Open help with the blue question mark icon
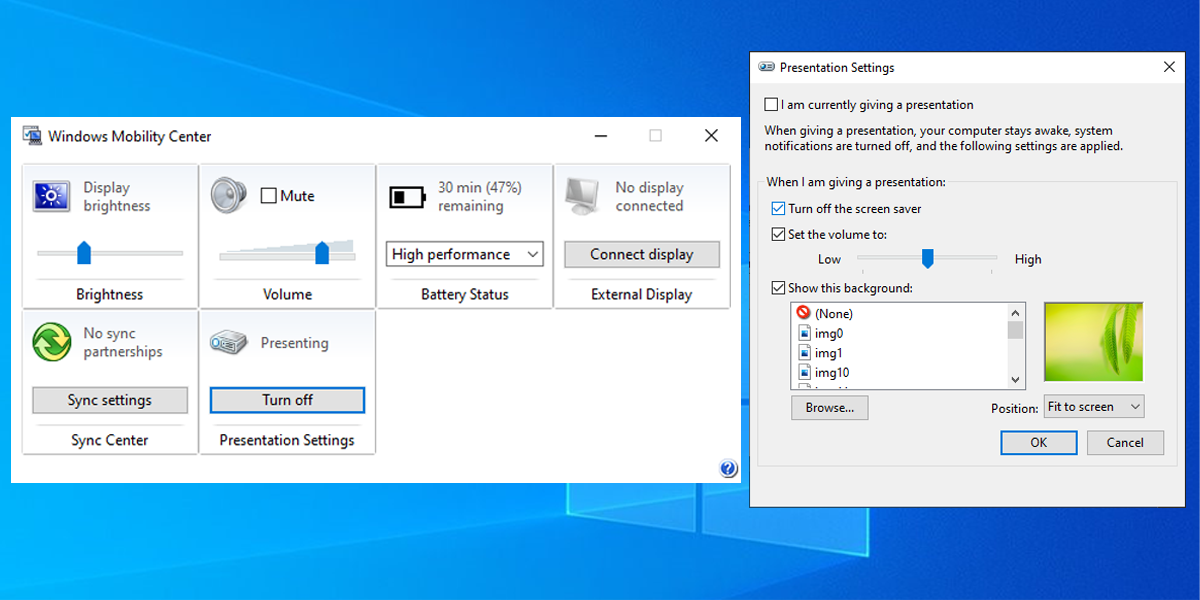This screenshot has height=600, width=1200. point(728,468)
